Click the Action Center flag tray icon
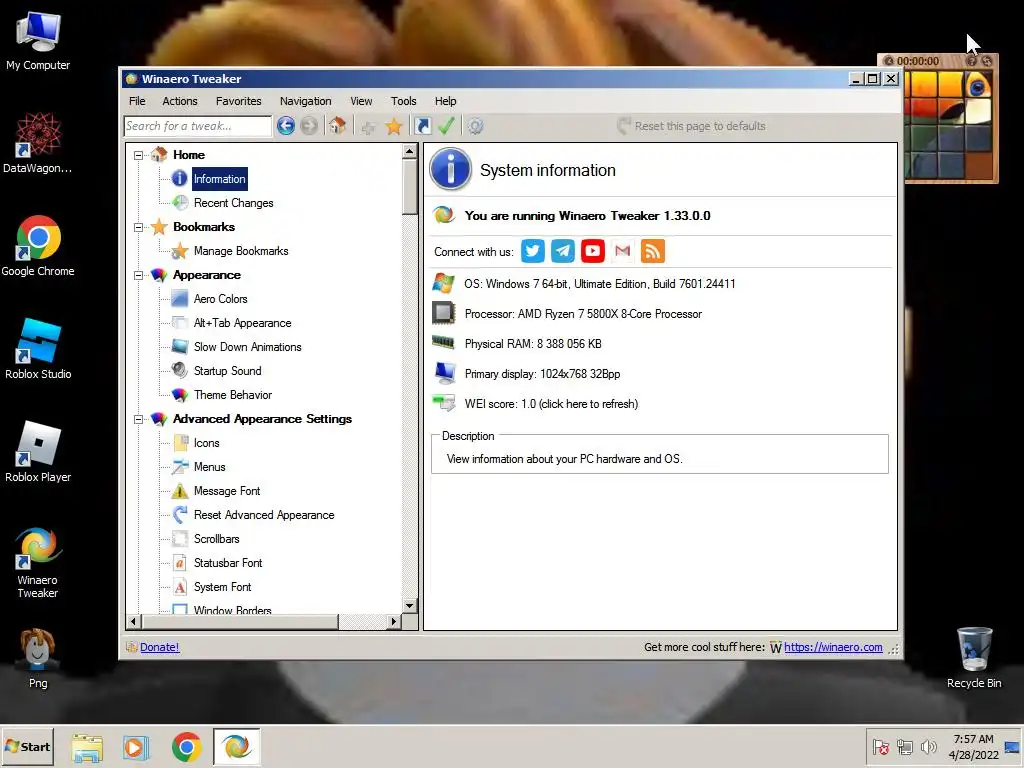1024x768 pixels. tap(880, 747)
